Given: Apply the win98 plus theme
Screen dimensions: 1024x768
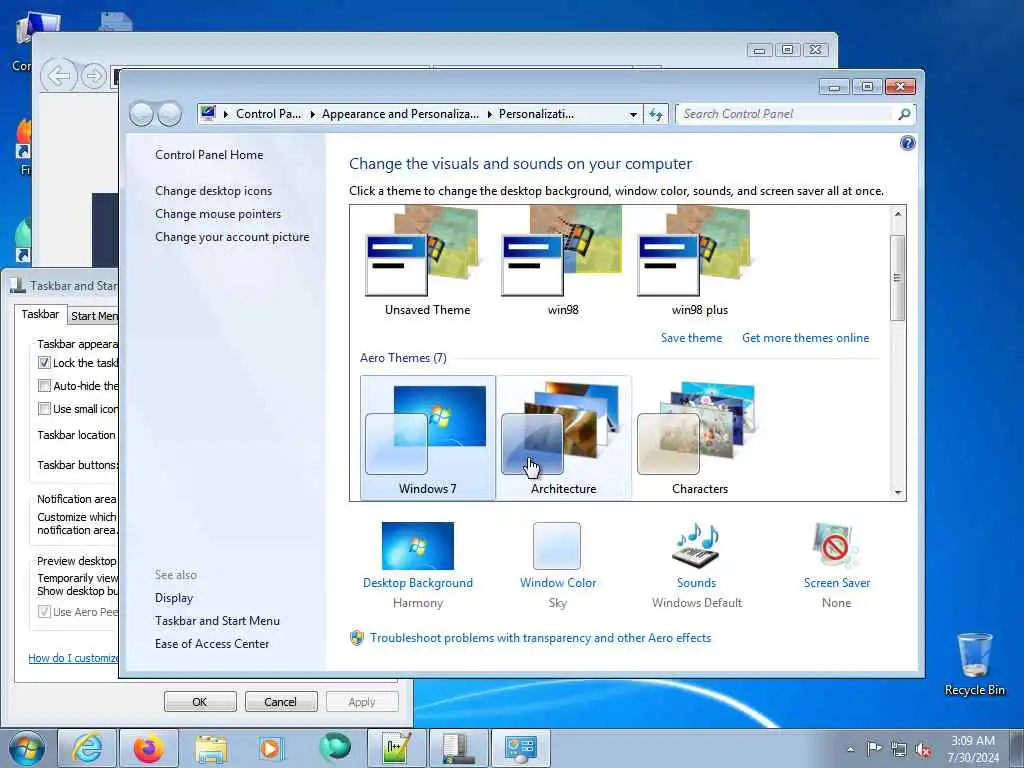Looking at the screenshot, I should pyautogui.click(x=699, y=262).
